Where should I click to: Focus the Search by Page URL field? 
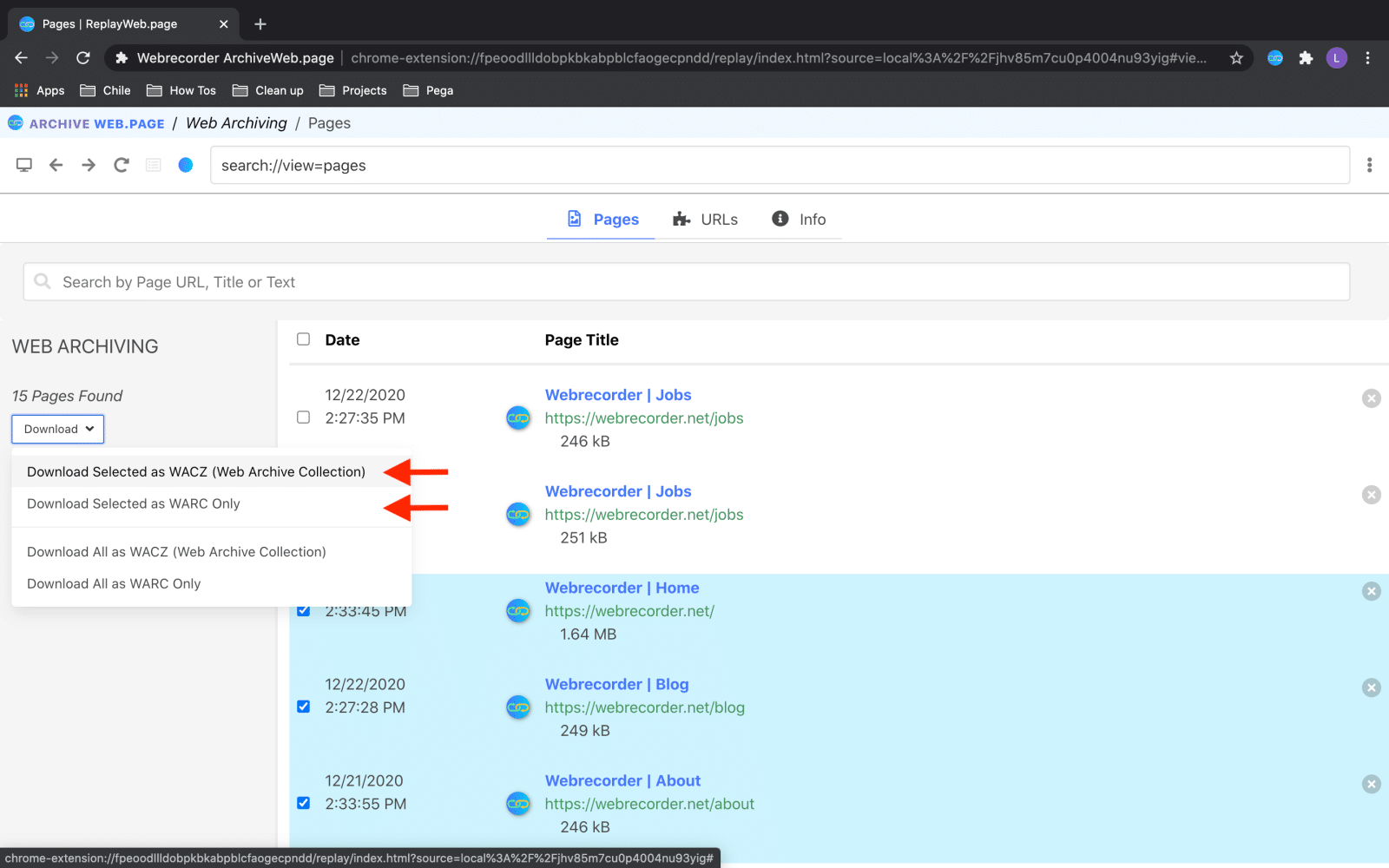point(687,282)
